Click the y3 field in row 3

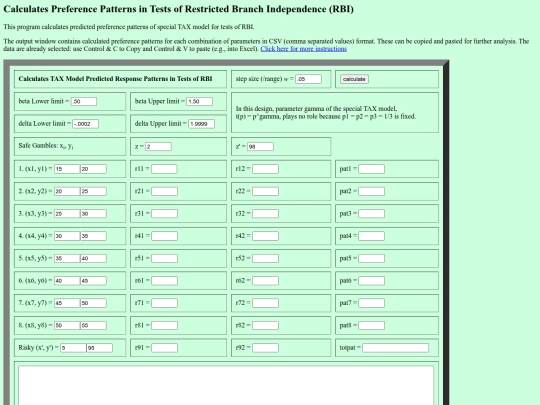(93, 214)
